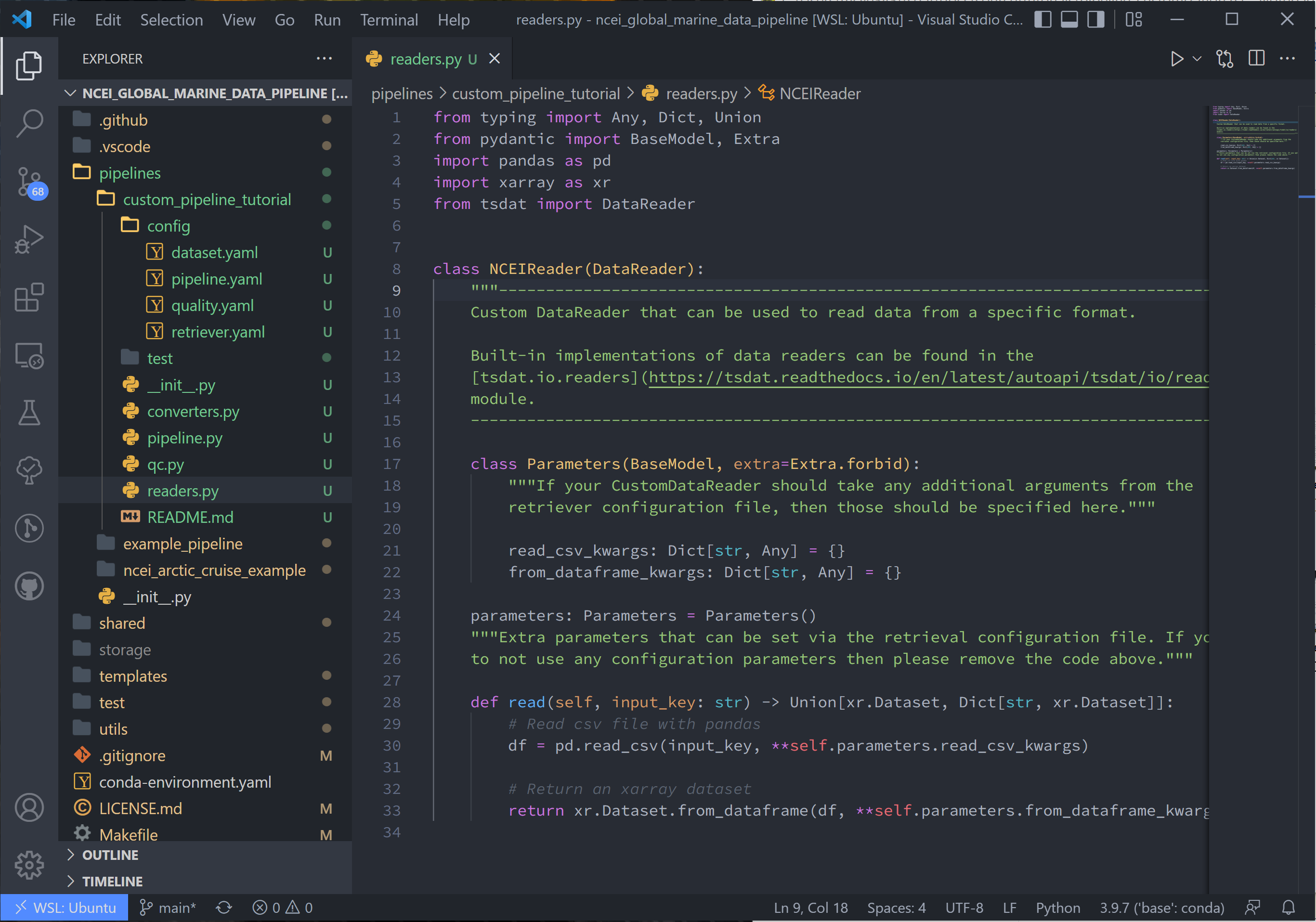This screenshot has height=922, width=1316.
Task: Click the tsdat readthedocs URL in docstring
Action: (x=928, y=377)
